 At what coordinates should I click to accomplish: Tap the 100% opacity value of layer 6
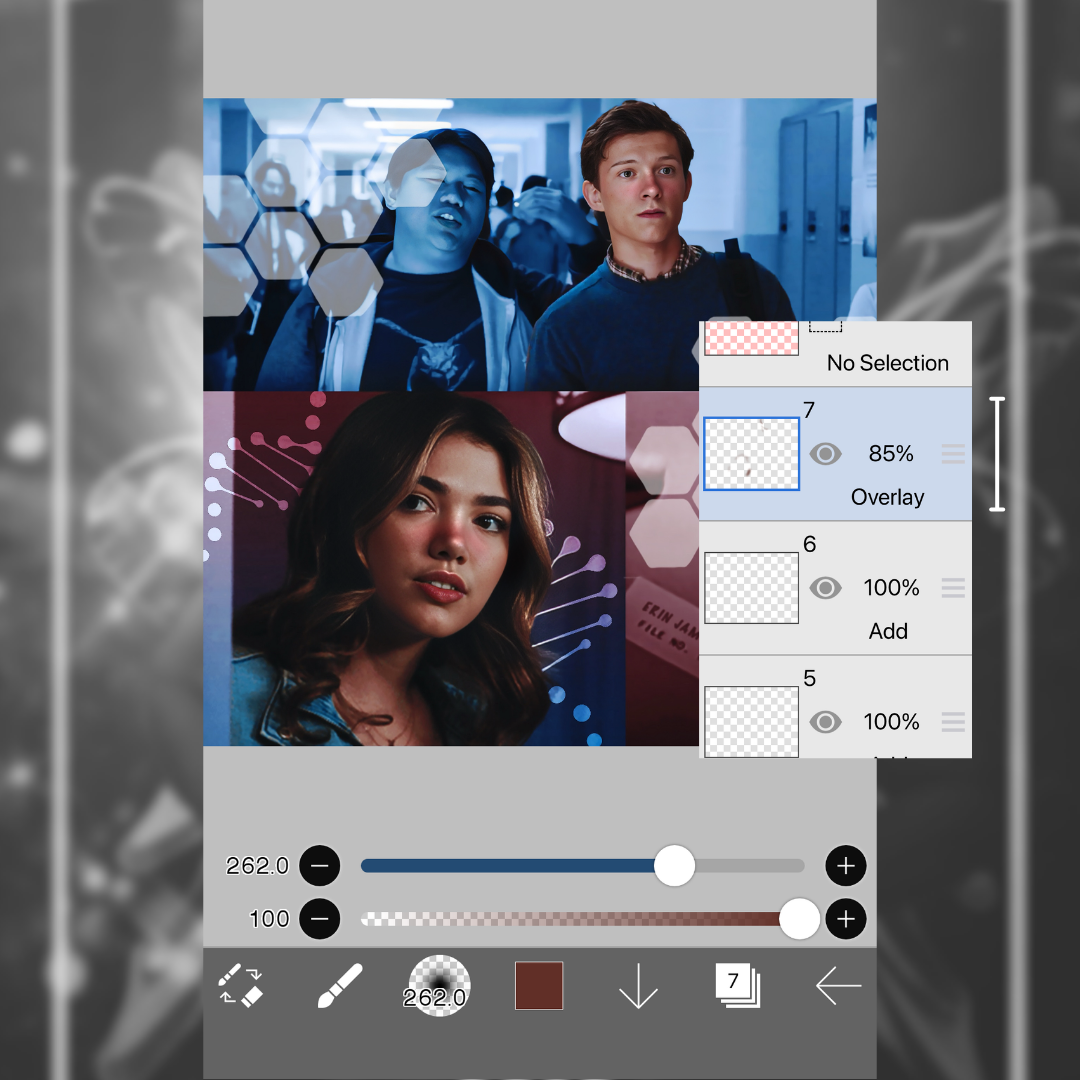coord(891,588)
